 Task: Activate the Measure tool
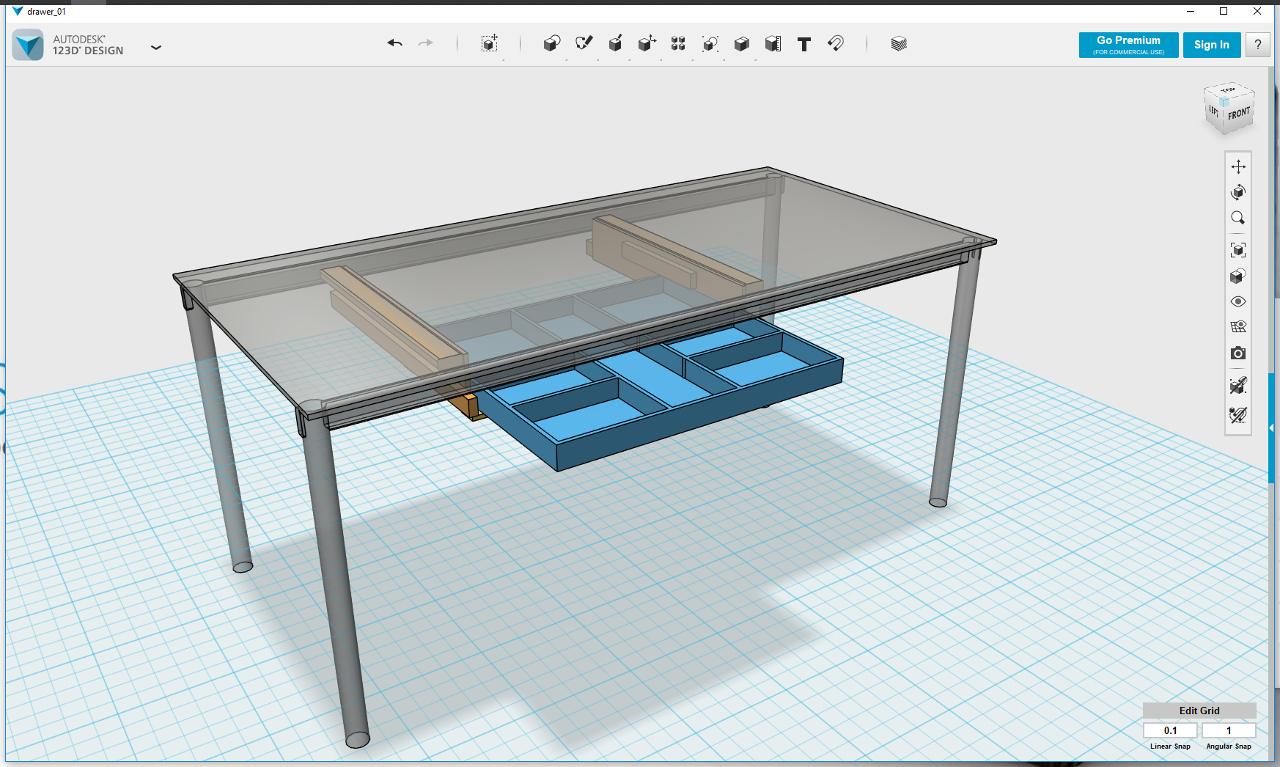tap(773, 44)
